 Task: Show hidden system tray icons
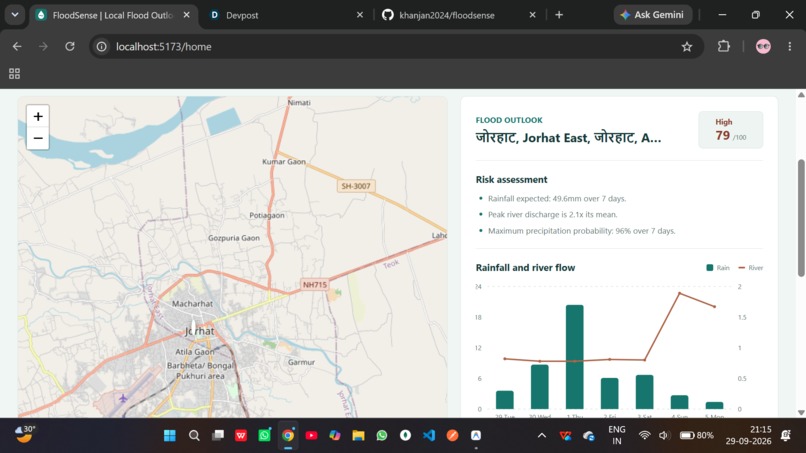point(542,436)
